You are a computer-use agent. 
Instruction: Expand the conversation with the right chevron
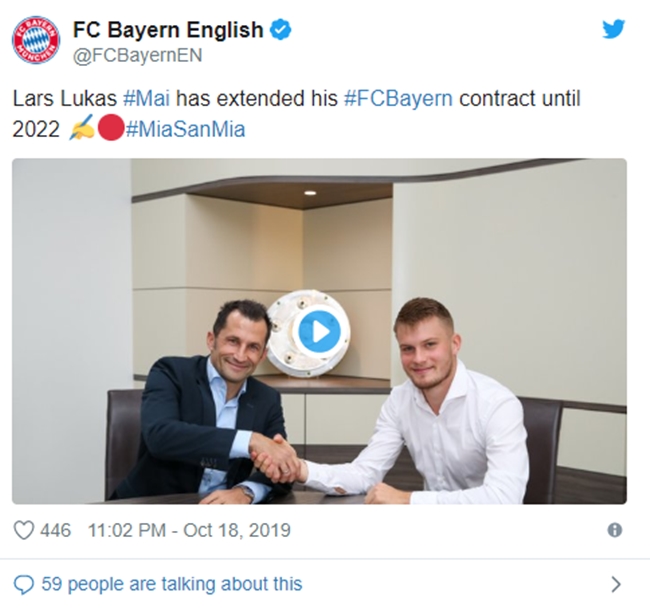(615, 584)
